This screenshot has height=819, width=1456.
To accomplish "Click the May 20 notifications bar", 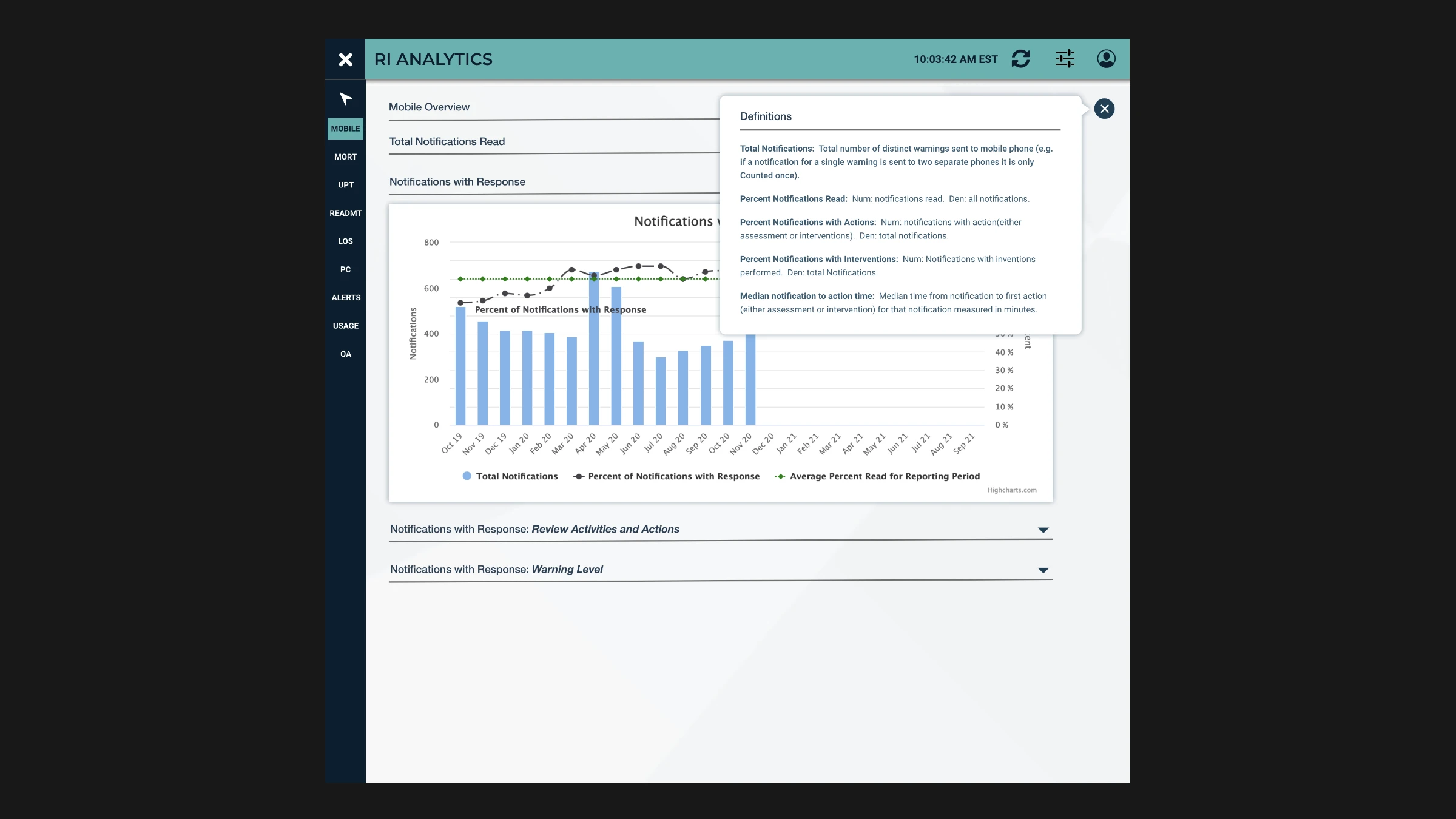I will 616,356.
